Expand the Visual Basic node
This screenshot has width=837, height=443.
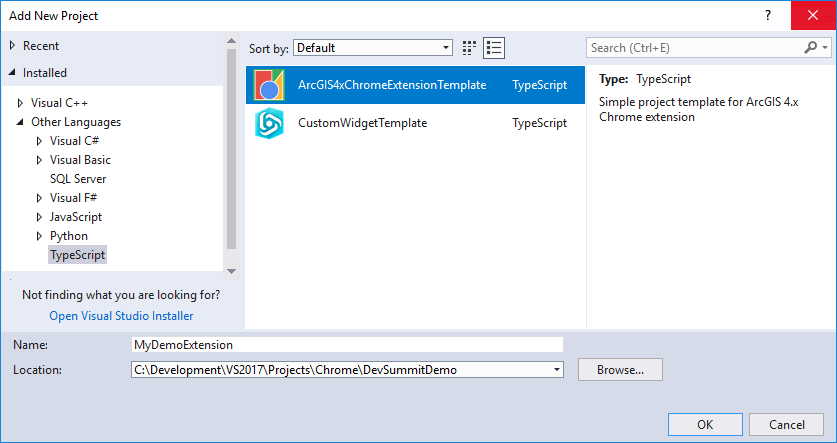point(39,160)
